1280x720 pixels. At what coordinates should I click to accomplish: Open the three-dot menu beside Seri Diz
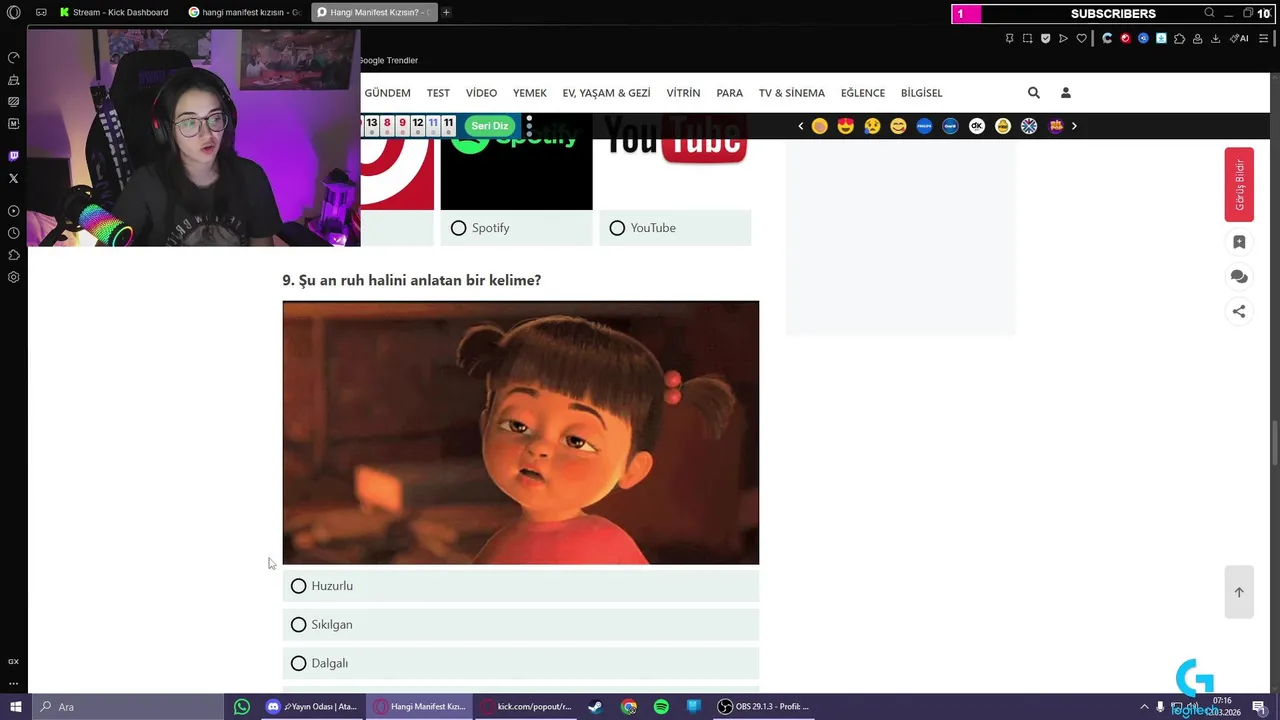tap(529, 126)
